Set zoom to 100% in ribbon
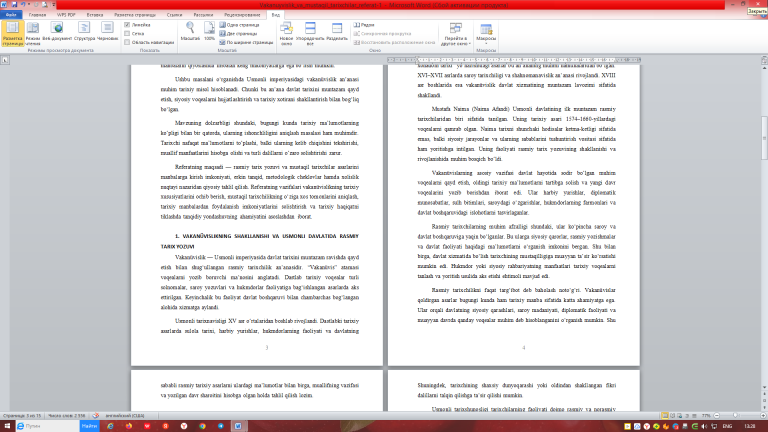This screenshot has width=768, height=432. coord(209,31)
